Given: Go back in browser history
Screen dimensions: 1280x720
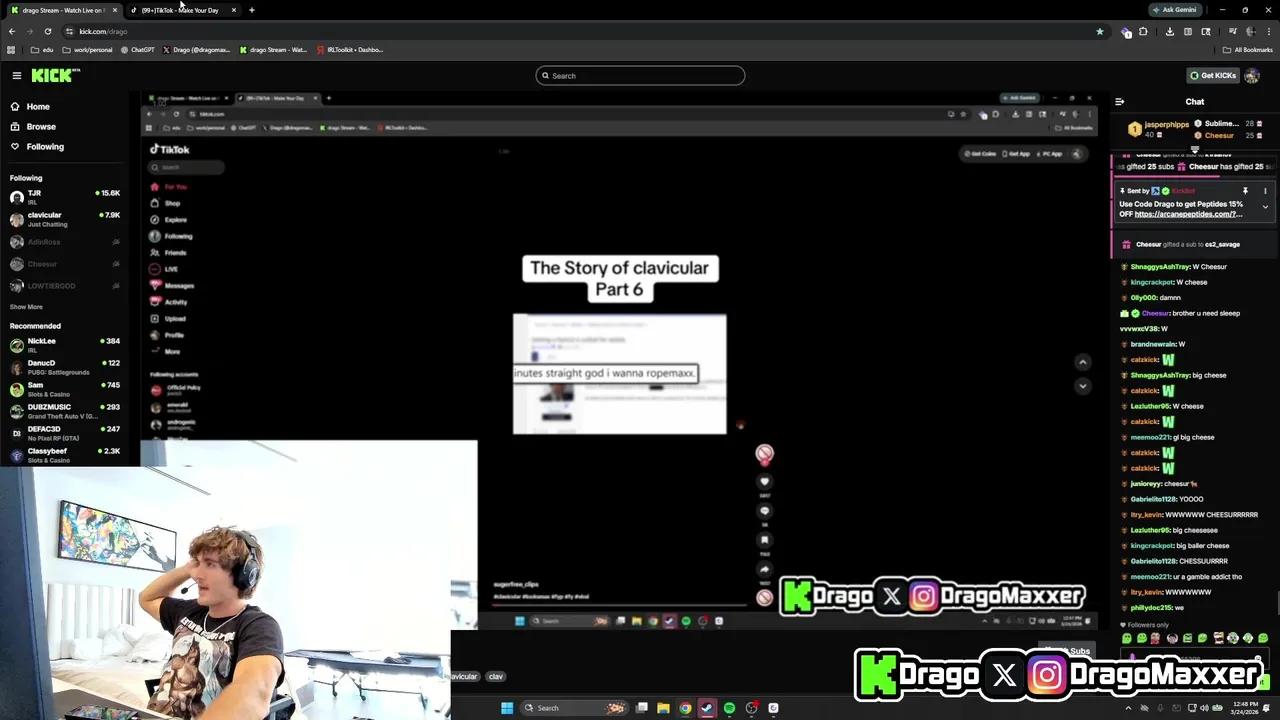Looking at the screenshot, I should [x=12, y=31].
